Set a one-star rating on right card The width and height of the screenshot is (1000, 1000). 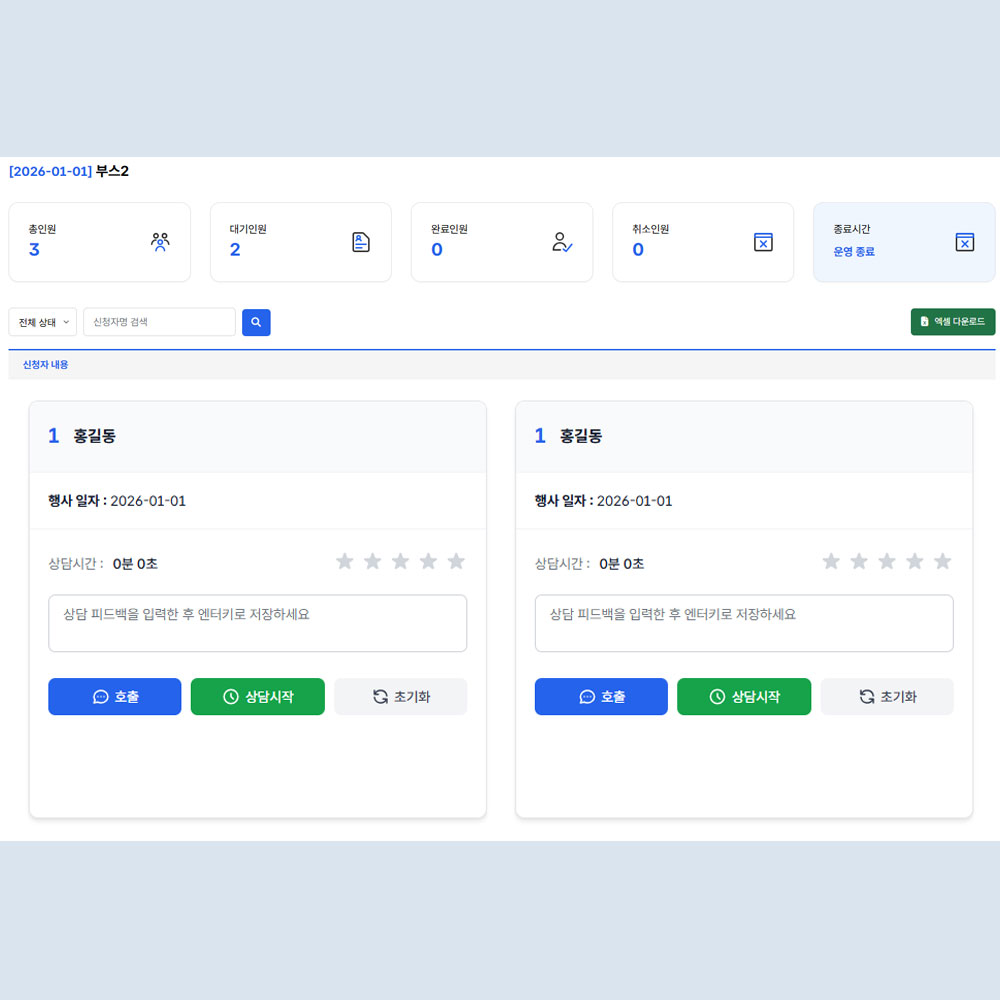point(831,561)
